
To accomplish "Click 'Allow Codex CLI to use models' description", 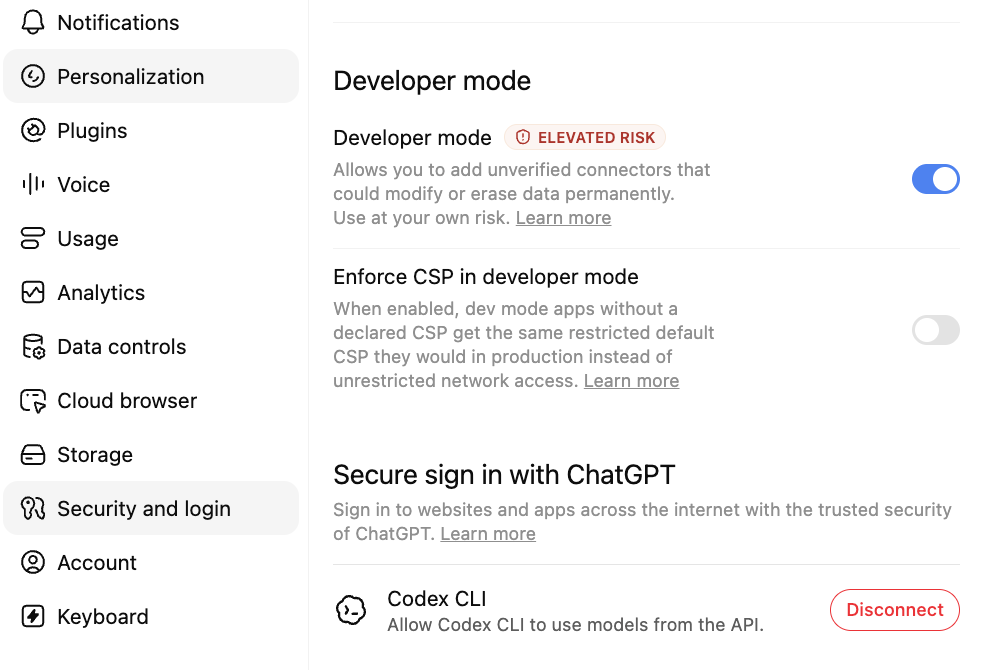I will 575,625.
